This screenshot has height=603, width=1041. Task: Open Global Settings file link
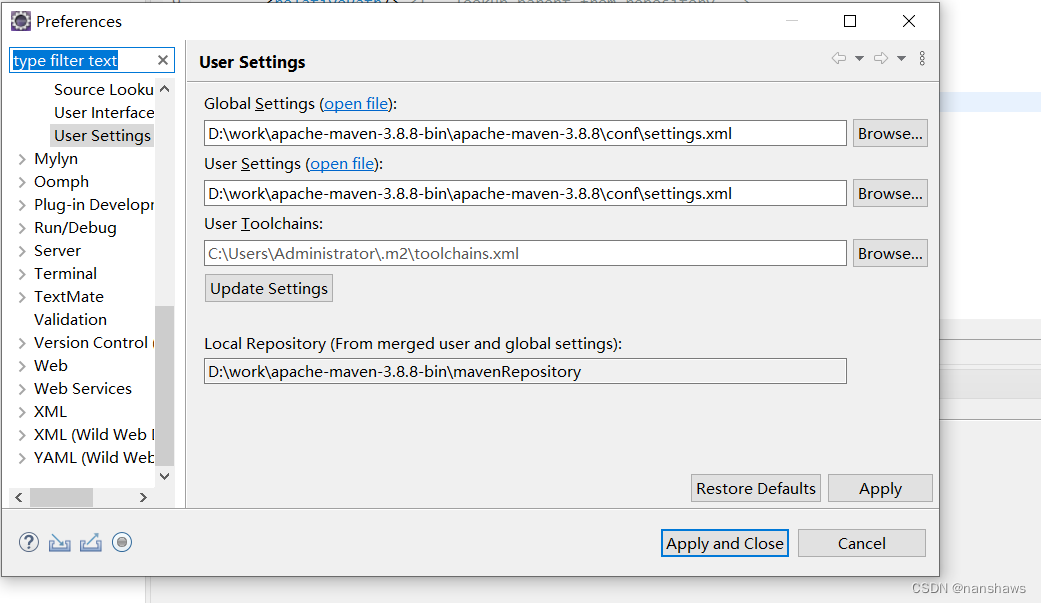356,104
